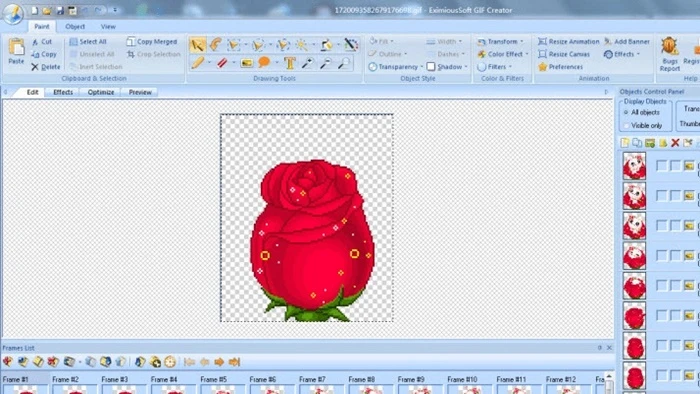Screen dimensions: 700x394
Task: Click the red X delete object icon in Objects panel
Action: pos(675,143)
